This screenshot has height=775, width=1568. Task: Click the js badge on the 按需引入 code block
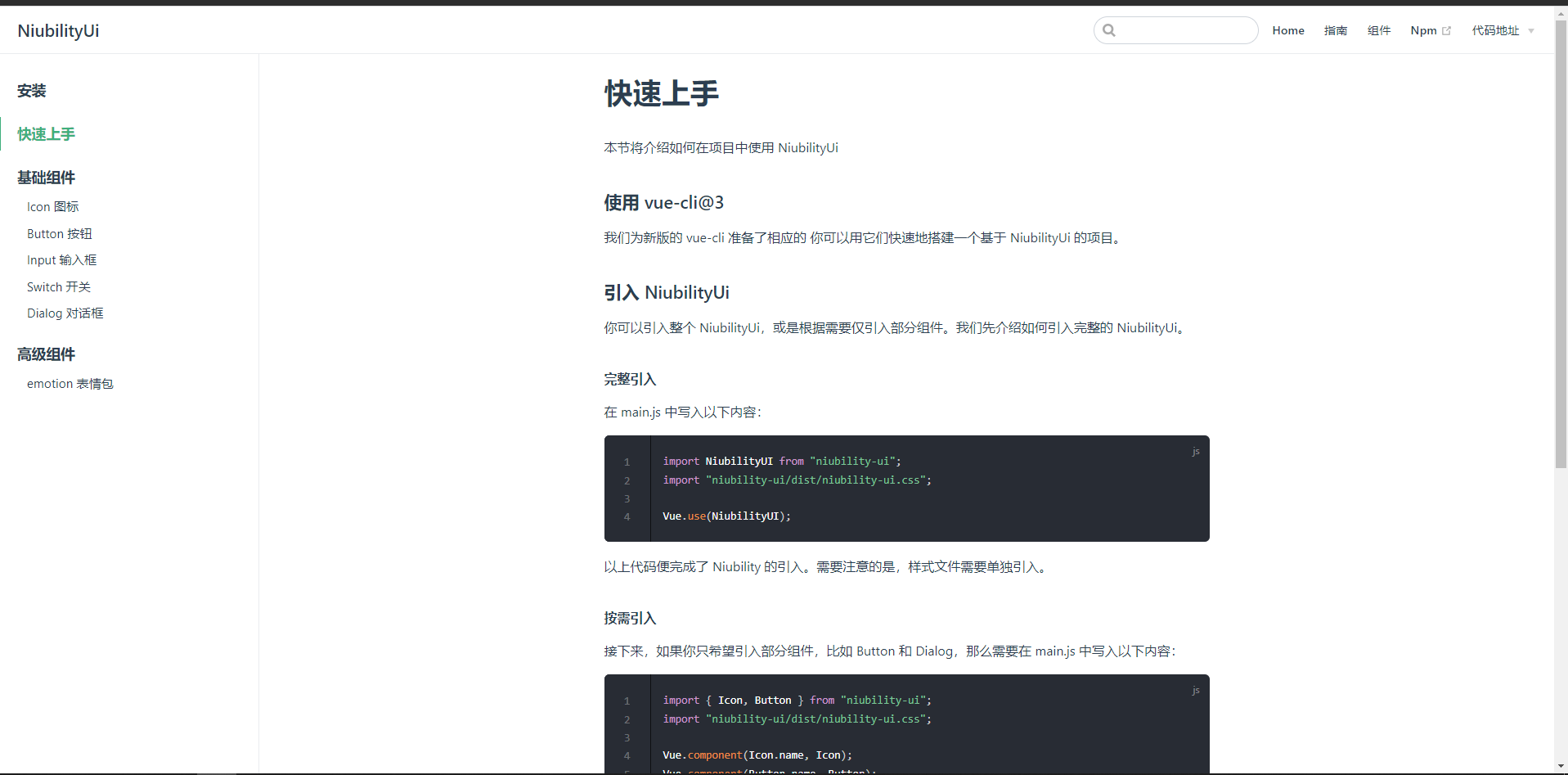[1195, 691]
